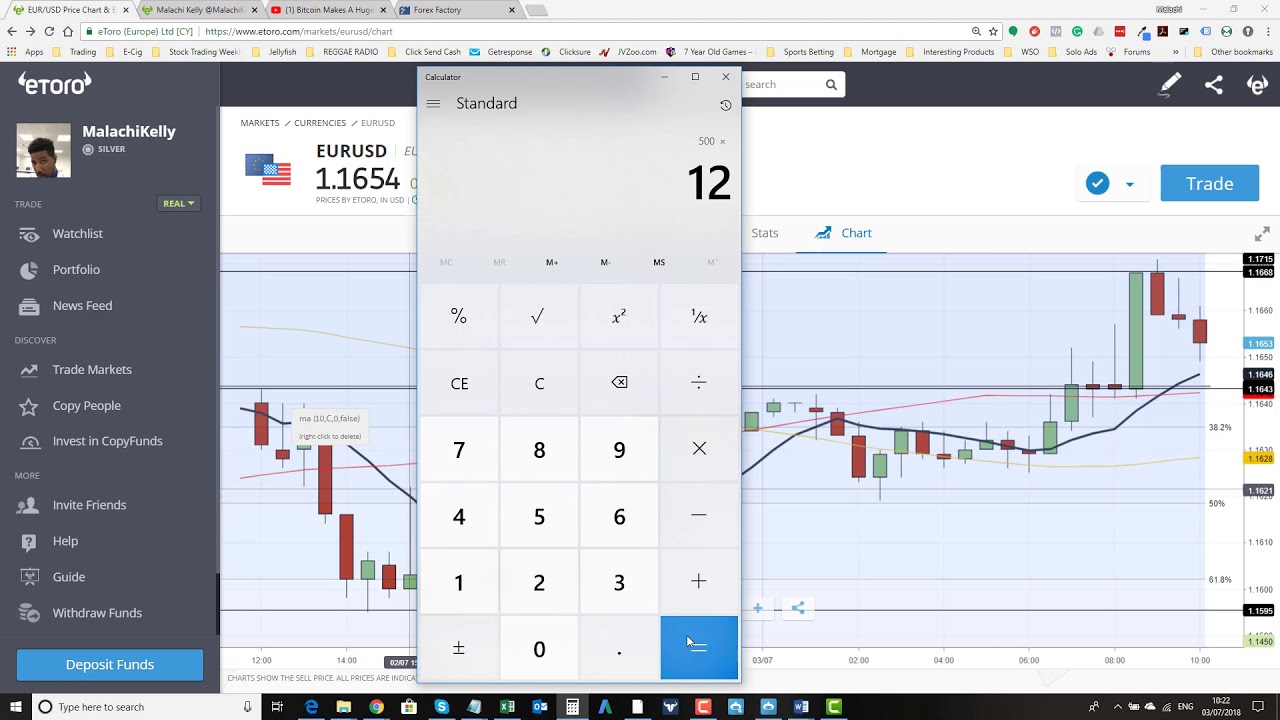Click the chart plus zoom icon

pos(758,608)
